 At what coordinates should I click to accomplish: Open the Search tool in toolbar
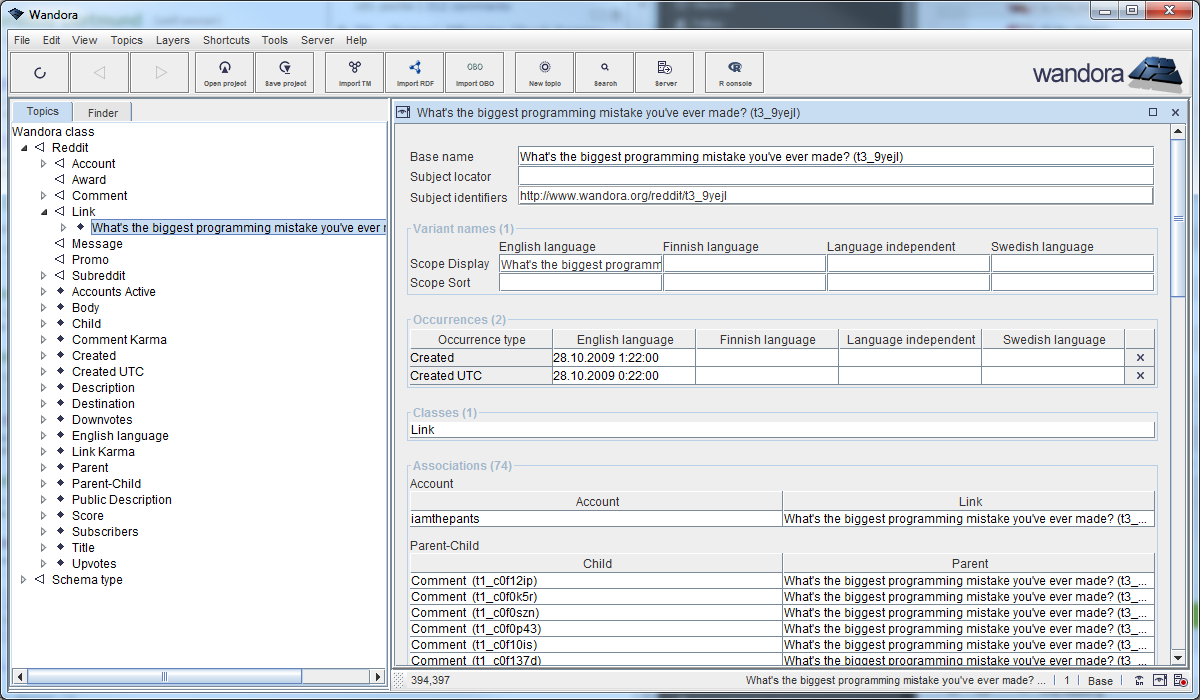click(x=604, y=73)
